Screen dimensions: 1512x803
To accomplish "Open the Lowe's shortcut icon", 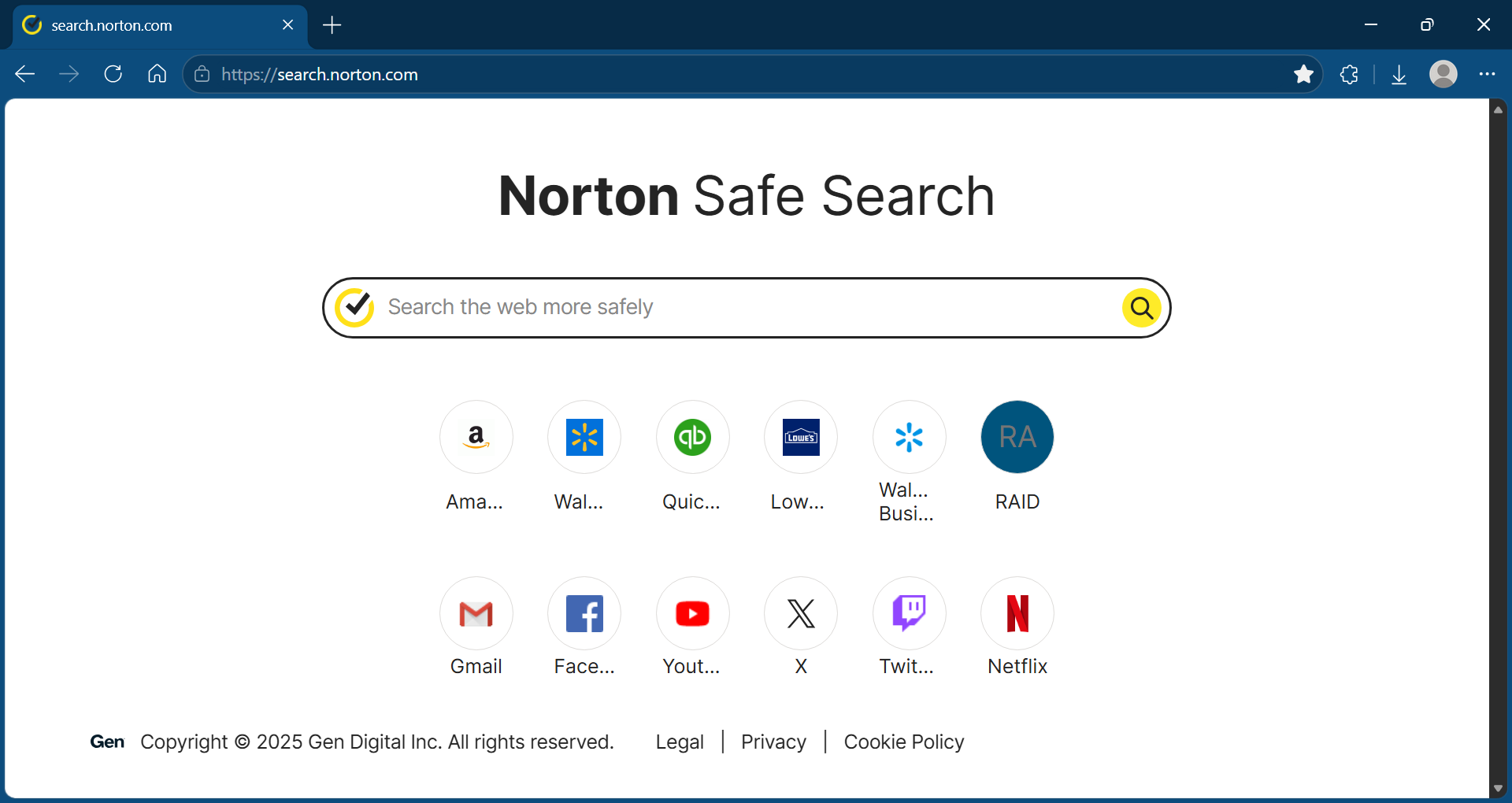I will [x=801, y=437].
